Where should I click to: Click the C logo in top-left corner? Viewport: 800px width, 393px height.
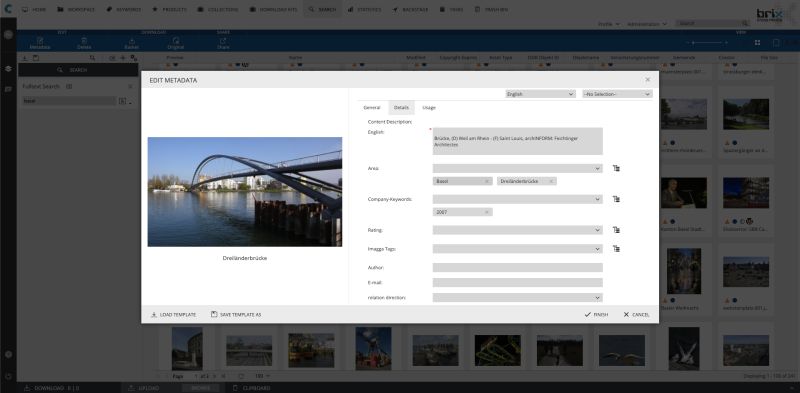[8, 9]
